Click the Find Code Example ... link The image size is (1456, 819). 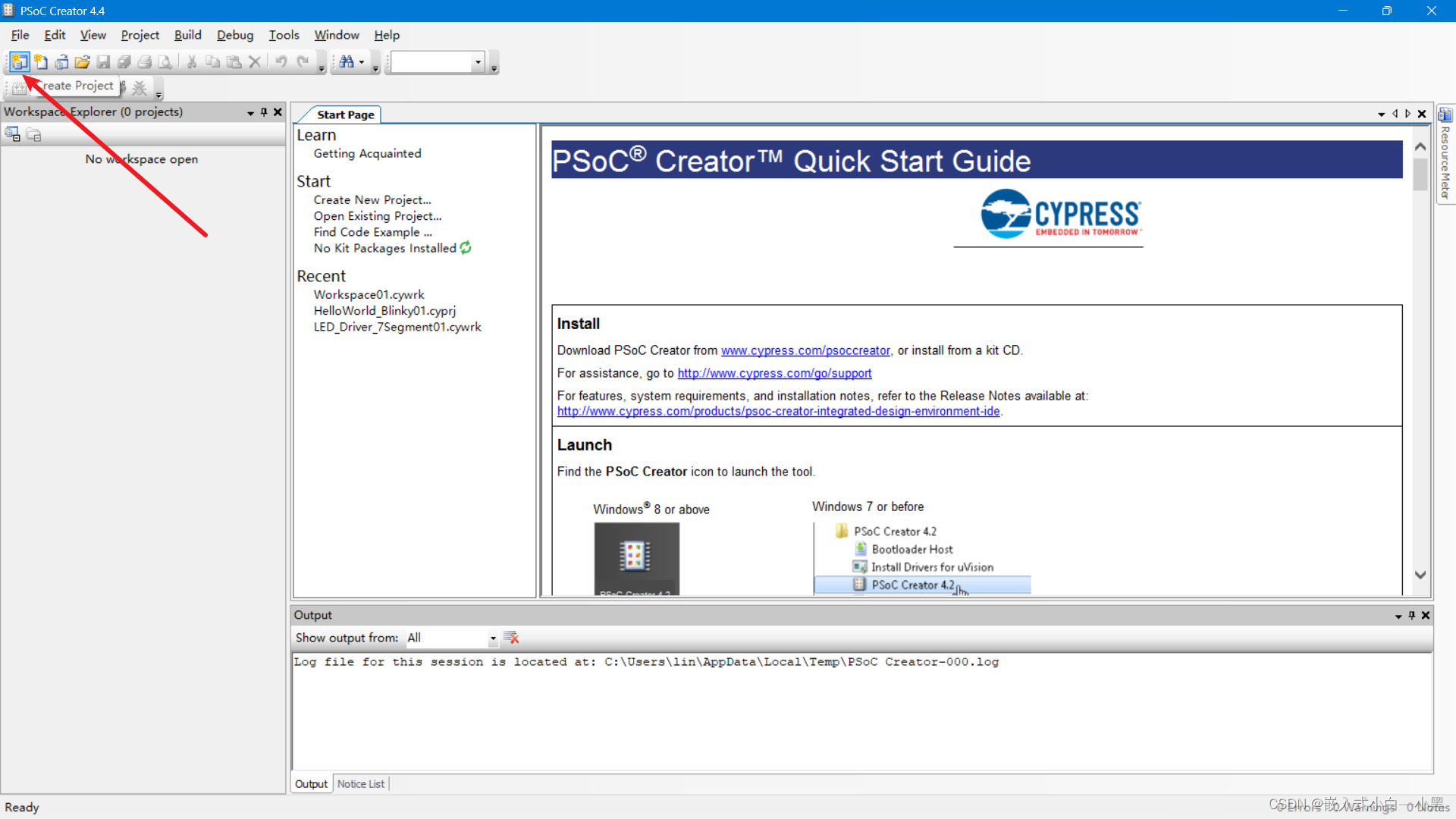coord(373,232)
